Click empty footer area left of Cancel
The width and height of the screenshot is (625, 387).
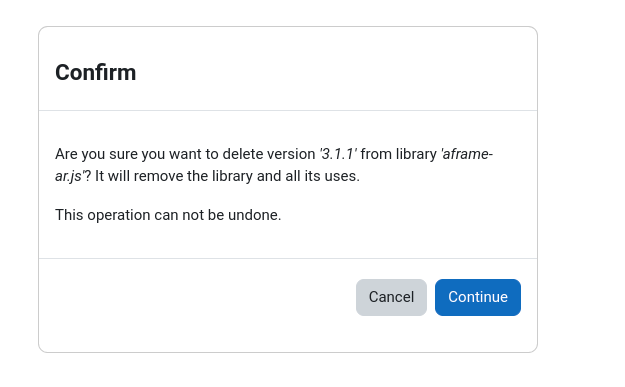[197, 297]
